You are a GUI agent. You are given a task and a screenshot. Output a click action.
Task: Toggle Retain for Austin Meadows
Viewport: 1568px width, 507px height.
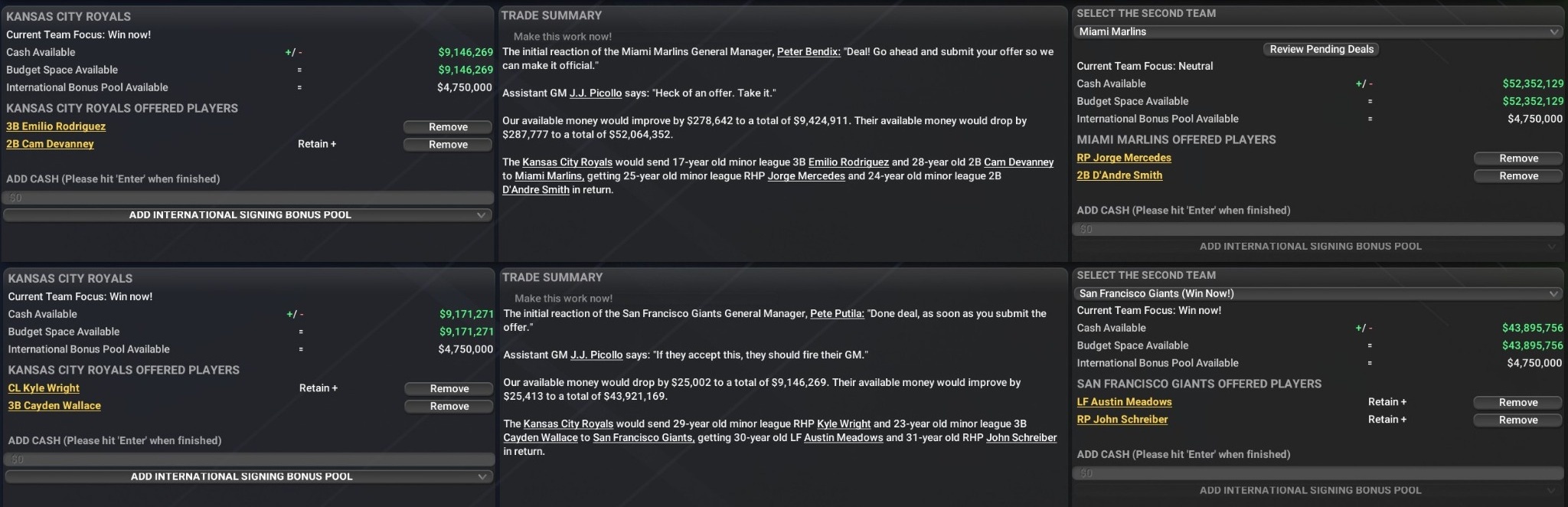pos(1388,401)
